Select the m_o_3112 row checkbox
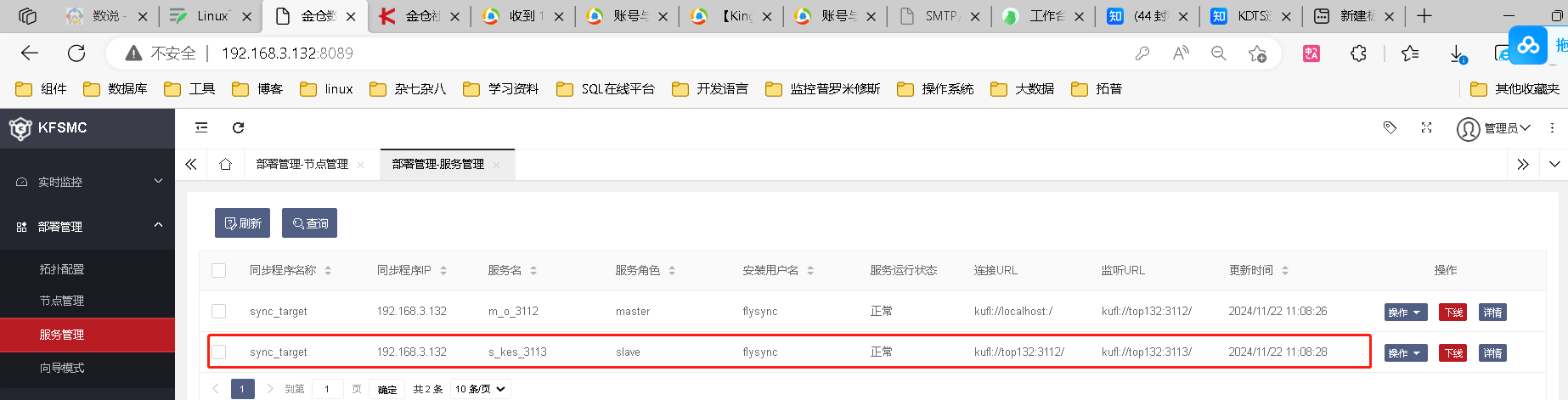Viewport: 1568px width, 400px height. [x=219, y=311]
